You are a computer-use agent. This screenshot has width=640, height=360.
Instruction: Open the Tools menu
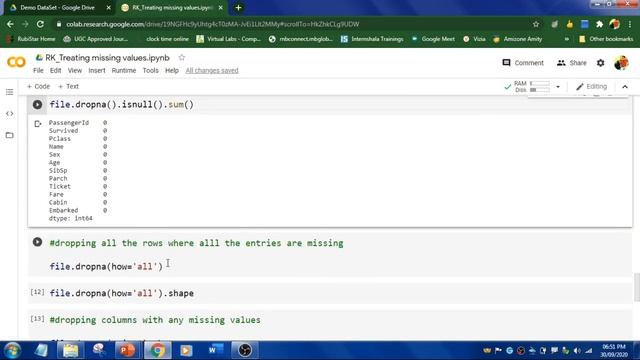pos(150,71)
